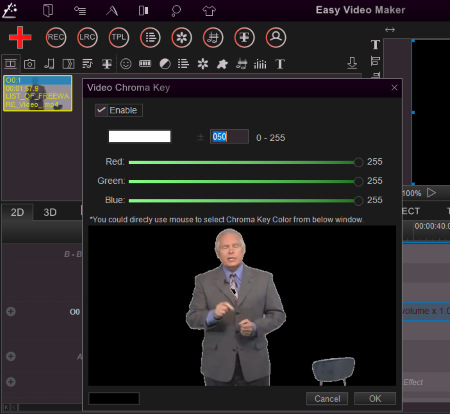Click the download arrow icon
The height and width of the screenshot is (414, 450).
(x=352, y=63)
